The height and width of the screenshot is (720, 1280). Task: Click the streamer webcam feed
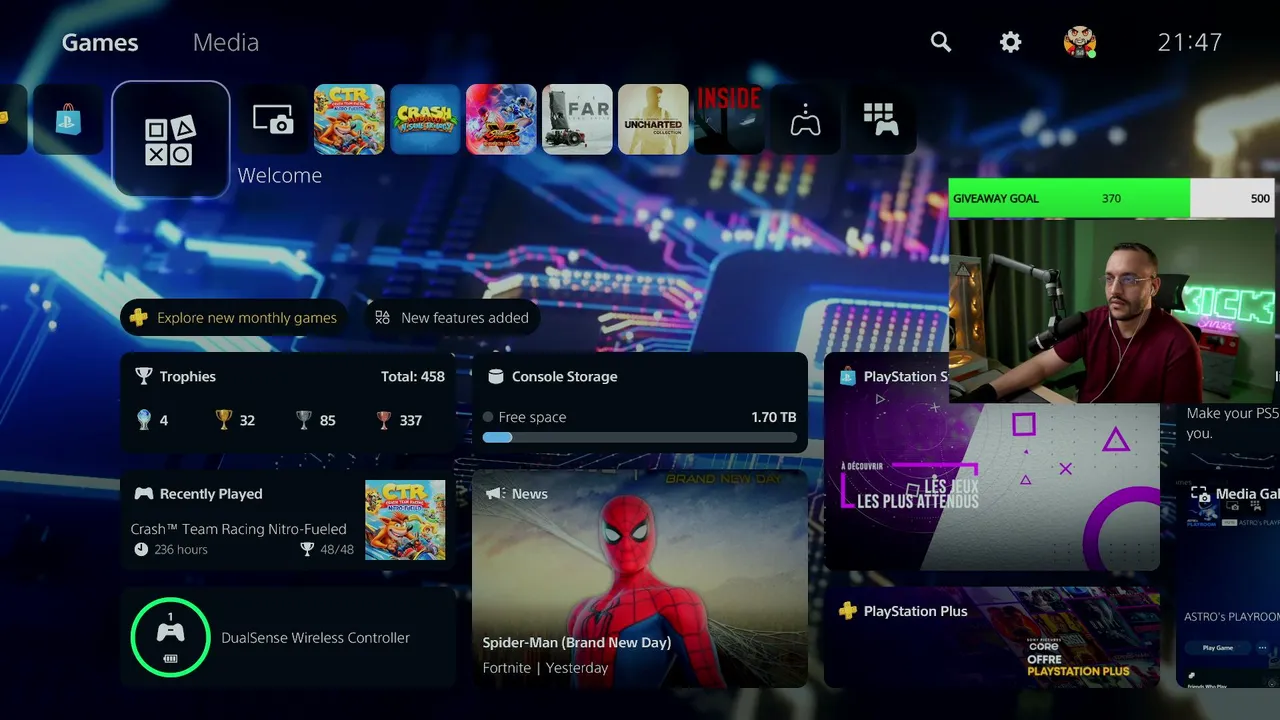point(1112,310)
